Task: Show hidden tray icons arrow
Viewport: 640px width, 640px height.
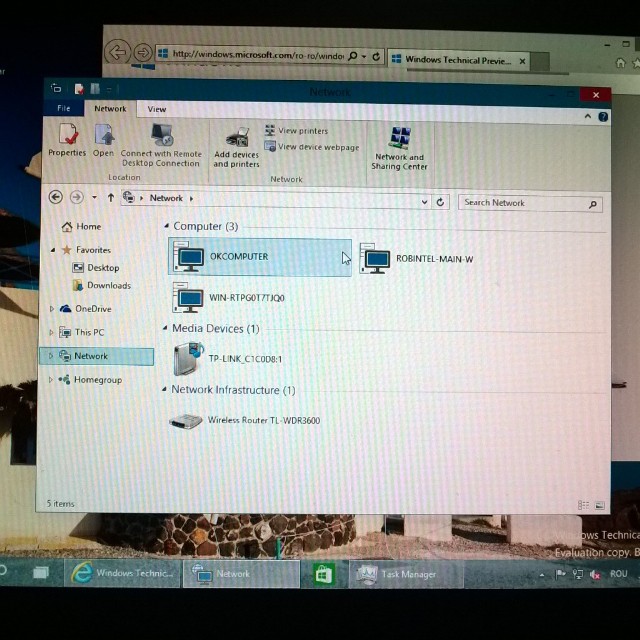Action: tap(542, 575)
